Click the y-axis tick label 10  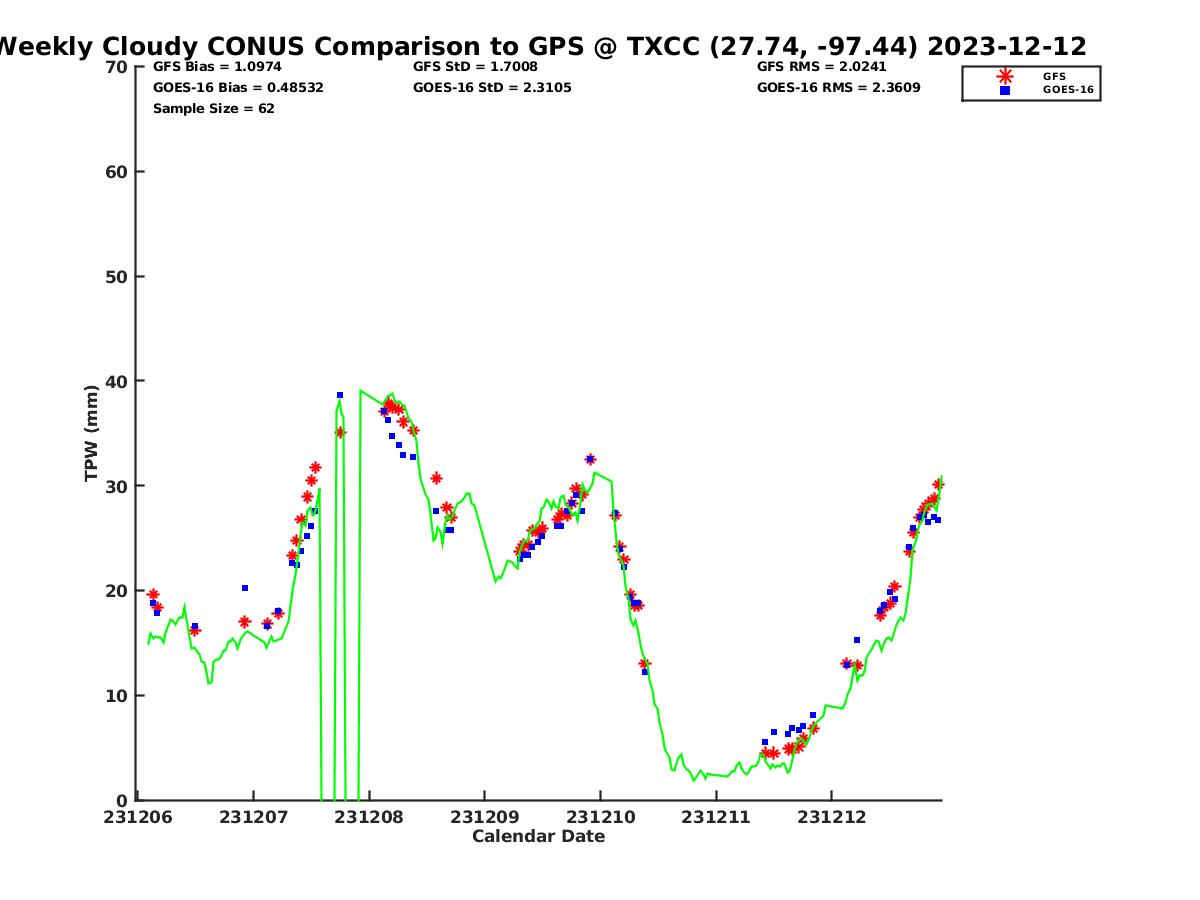pos(117,696)
